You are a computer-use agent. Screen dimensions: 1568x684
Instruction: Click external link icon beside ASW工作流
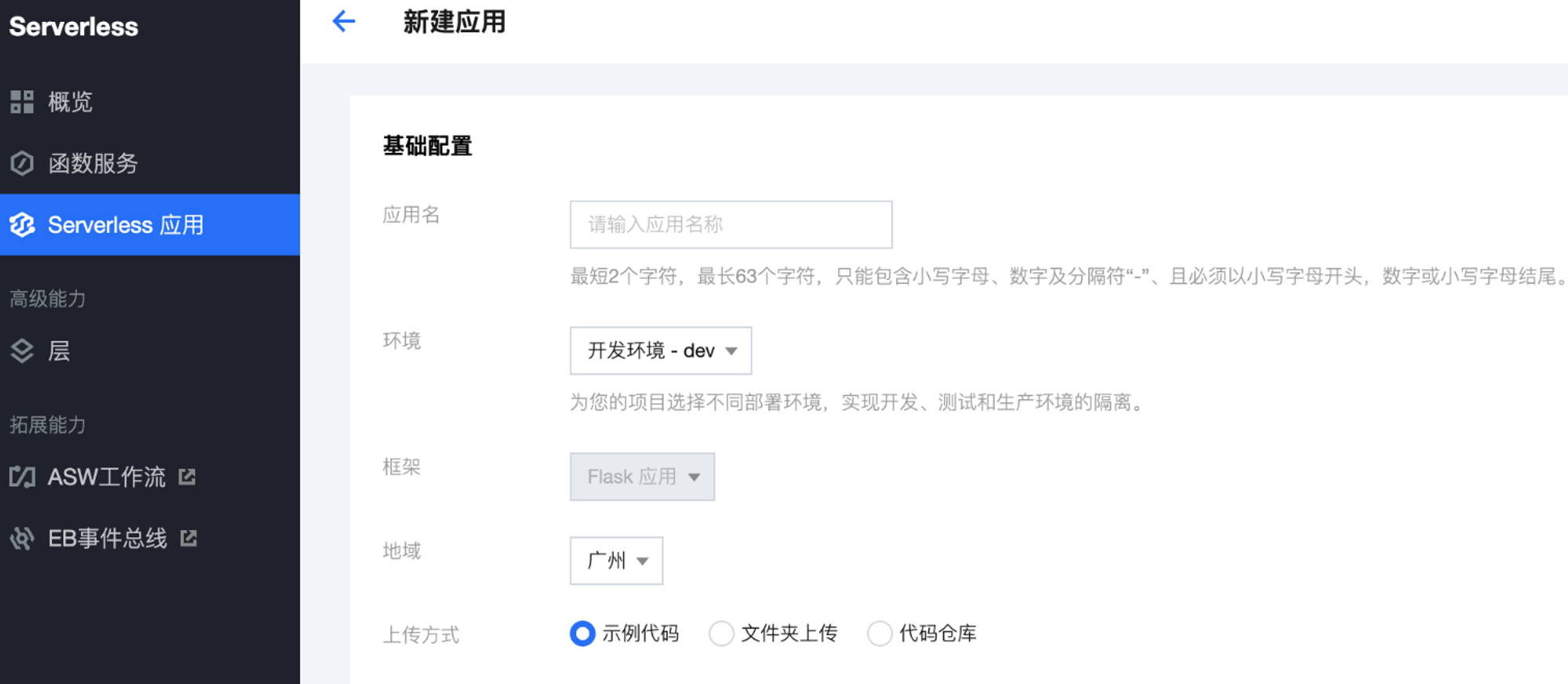187,477
